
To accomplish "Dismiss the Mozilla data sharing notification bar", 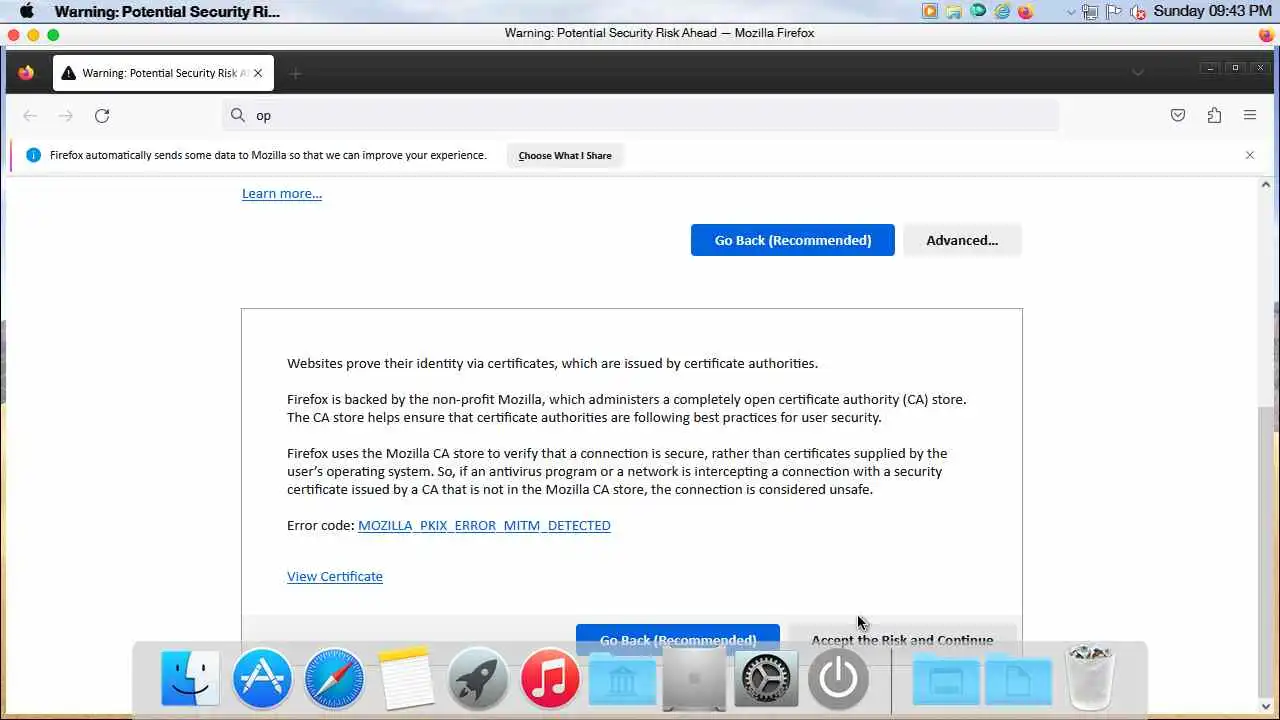I will click(x=1250, y=155).
